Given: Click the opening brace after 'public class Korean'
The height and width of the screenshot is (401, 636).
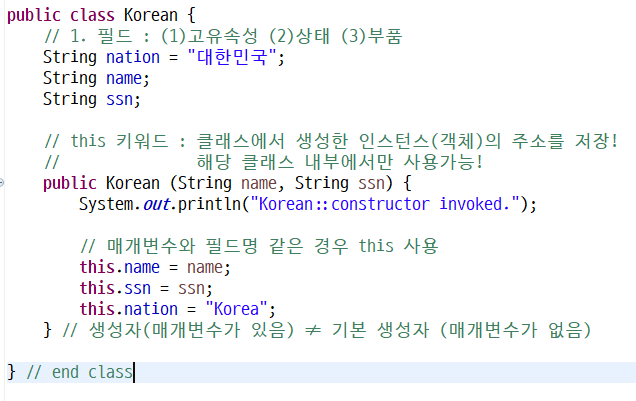Looking at the screenshot, I should pyautogui.click(x=191, y=16).
